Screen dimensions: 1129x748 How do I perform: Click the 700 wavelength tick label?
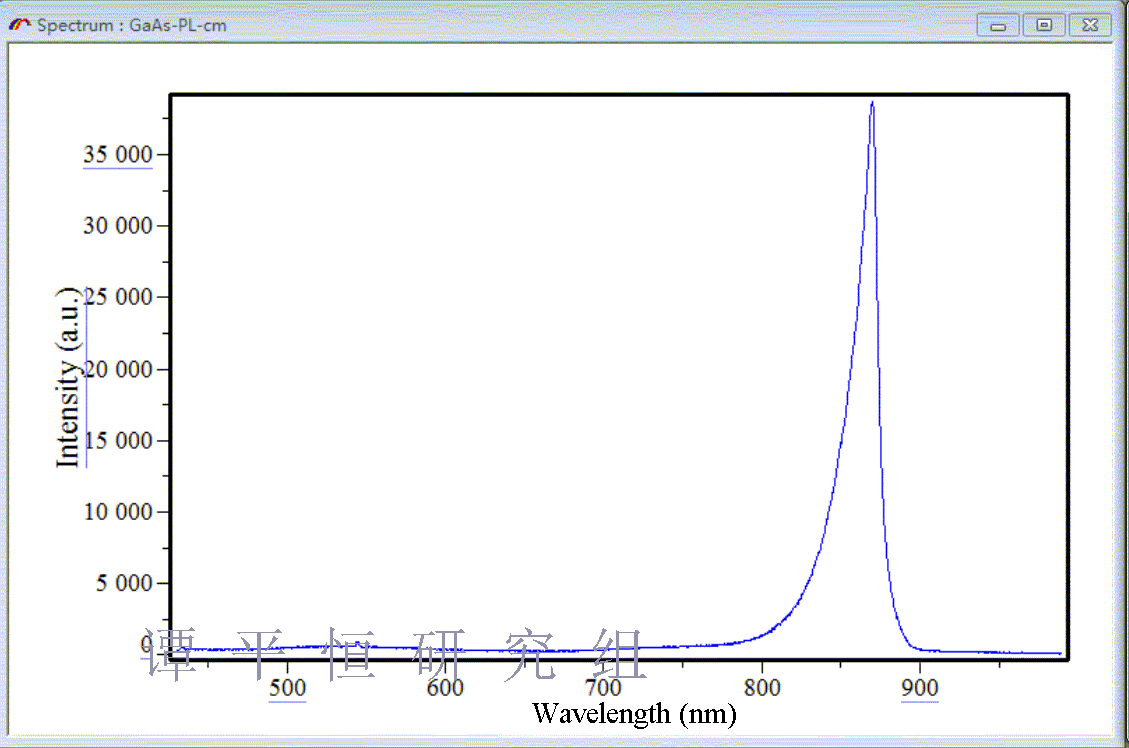click(x=603, y=688)
